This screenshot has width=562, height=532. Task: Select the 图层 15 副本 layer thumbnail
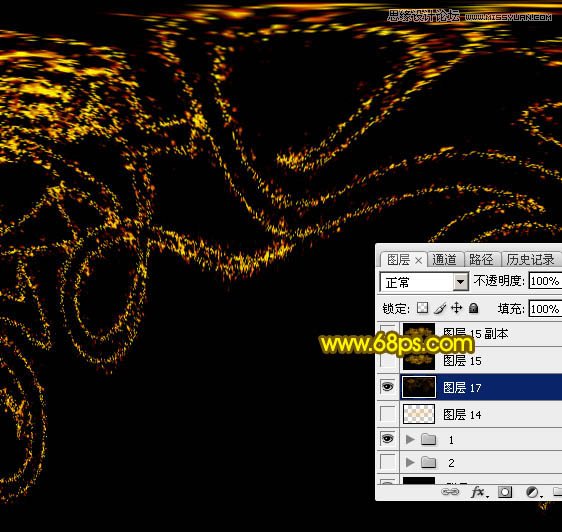pyautogui.click(x=419, y=333)
